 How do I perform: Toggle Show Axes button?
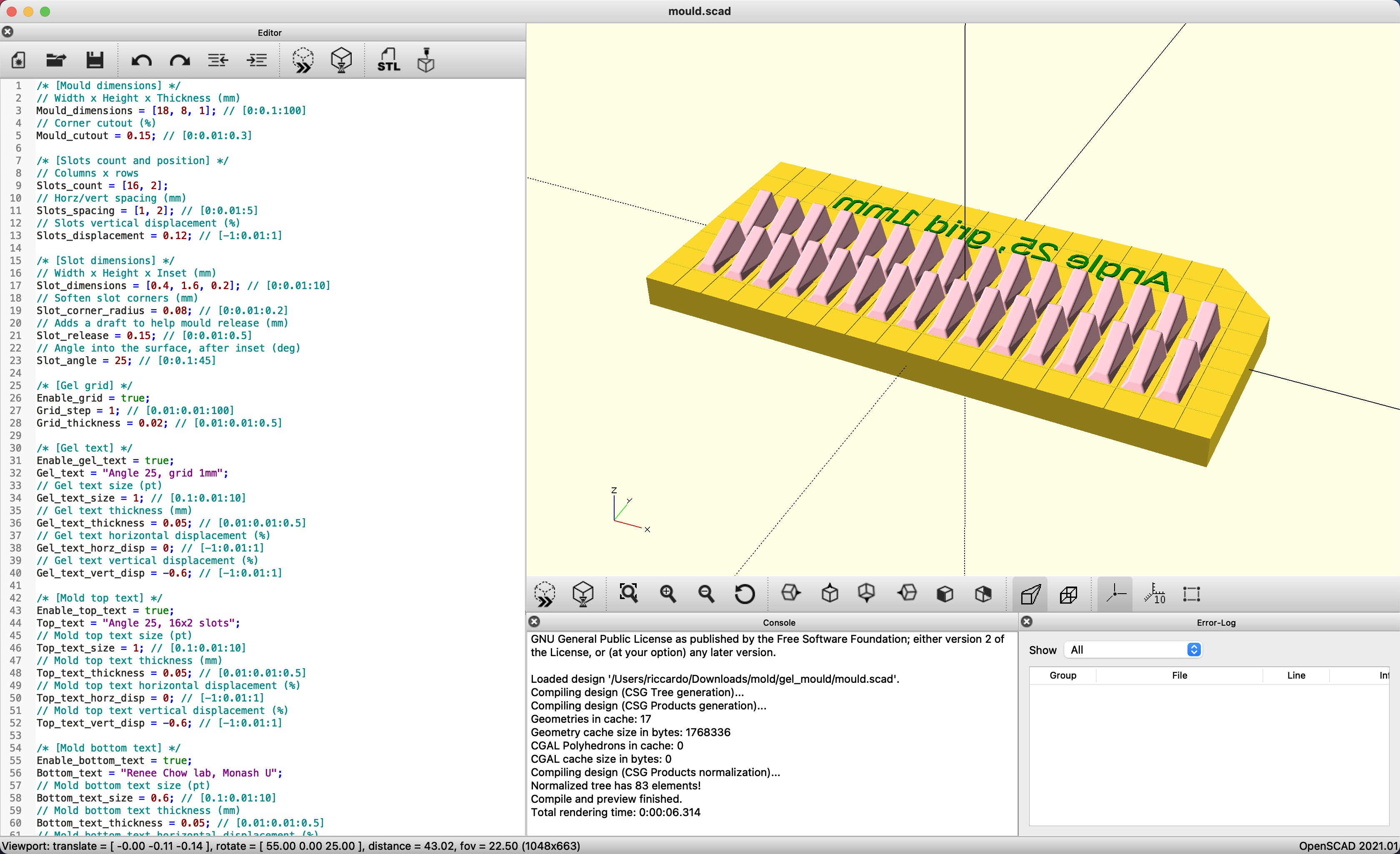1115,594
